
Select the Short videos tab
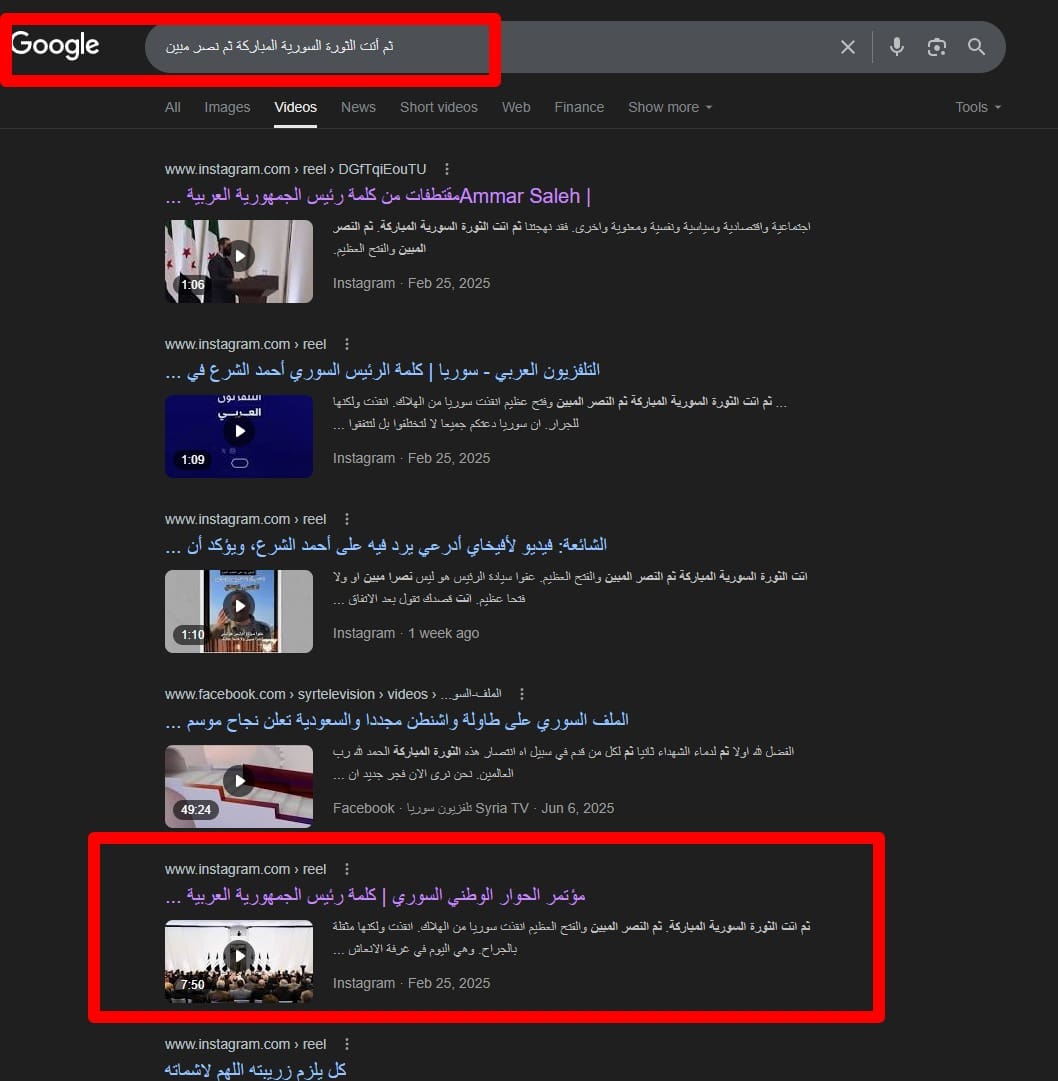438,108
